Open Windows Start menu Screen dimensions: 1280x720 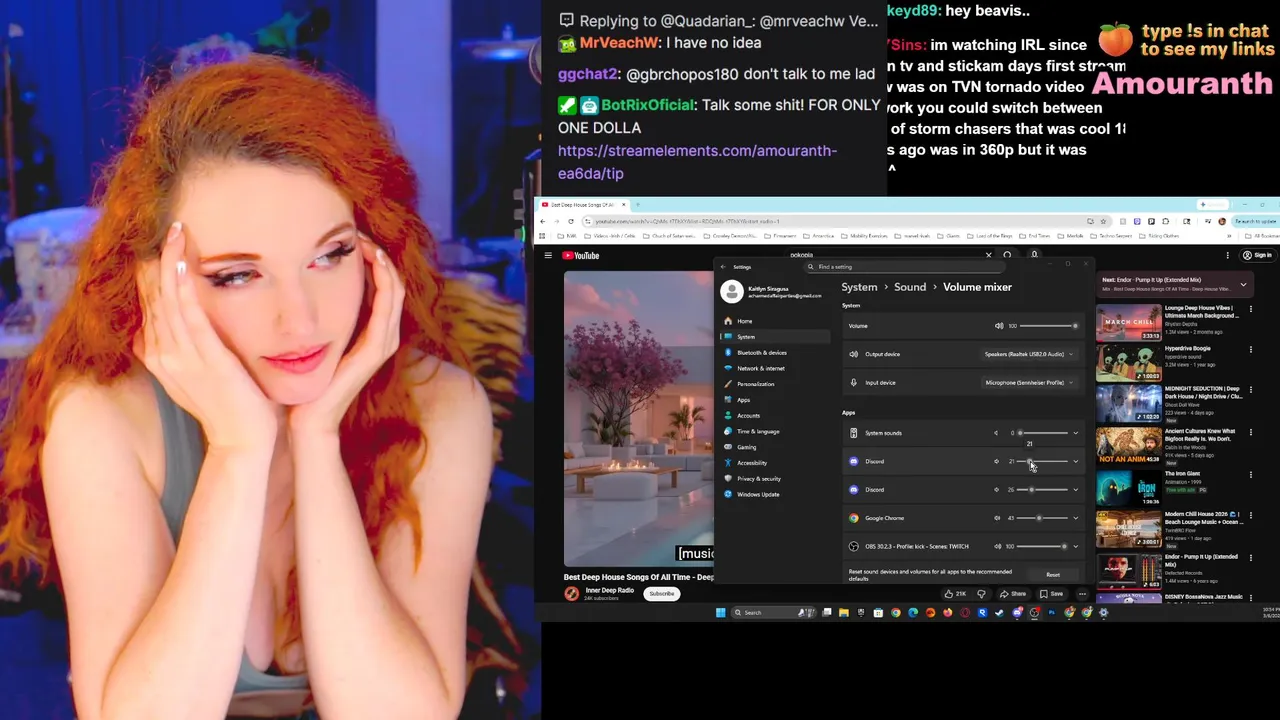[720, 613]
